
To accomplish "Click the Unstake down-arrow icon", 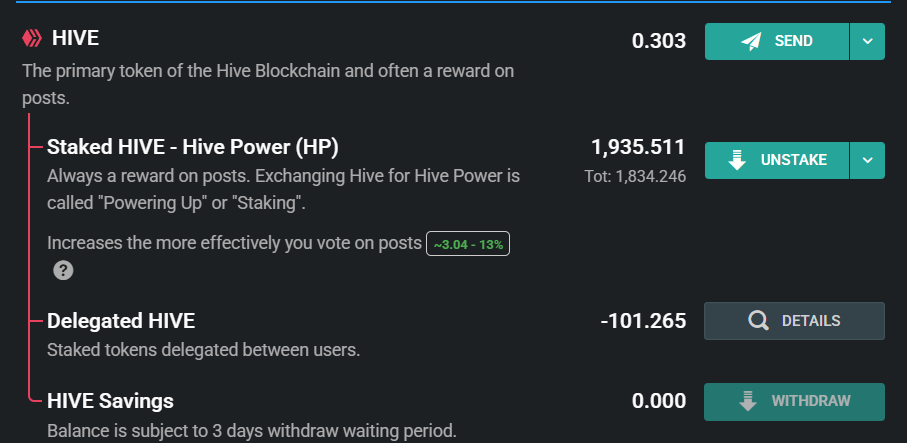I will coord(737,160).
